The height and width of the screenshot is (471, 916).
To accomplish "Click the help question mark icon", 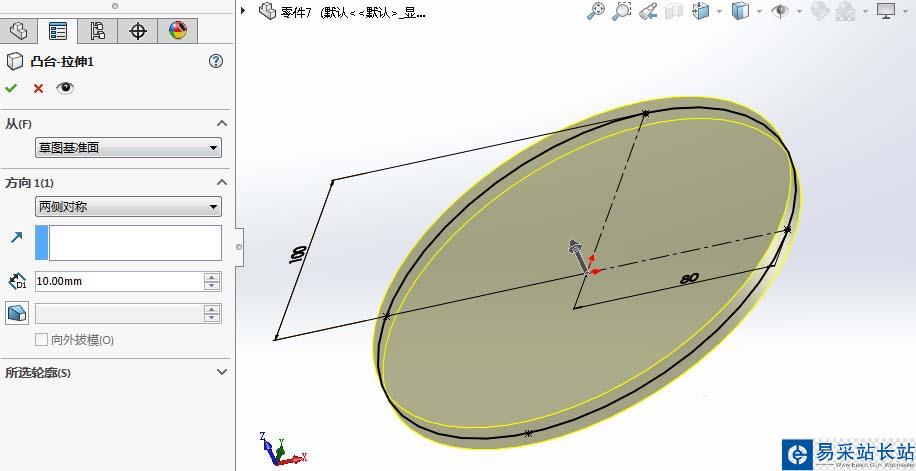I will (x=216, y=61).
